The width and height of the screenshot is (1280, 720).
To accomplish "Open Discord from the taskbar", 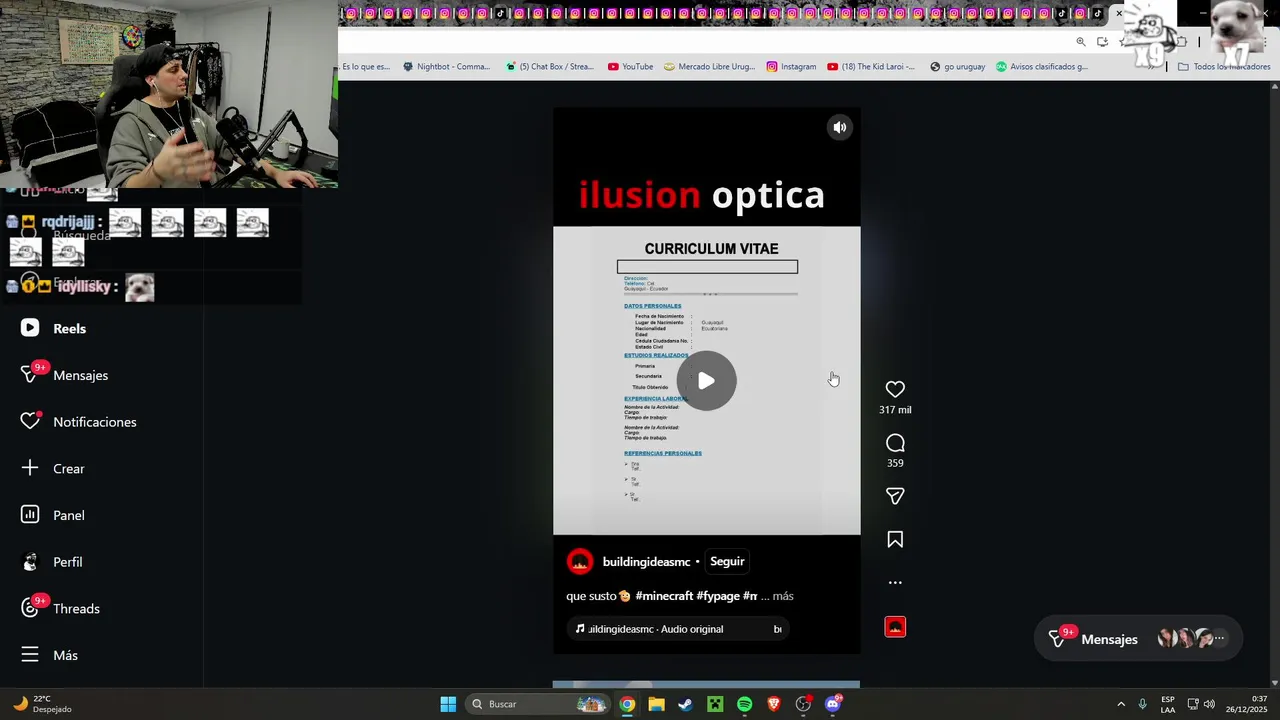I will pyautogui.click(x=833, y=704).
